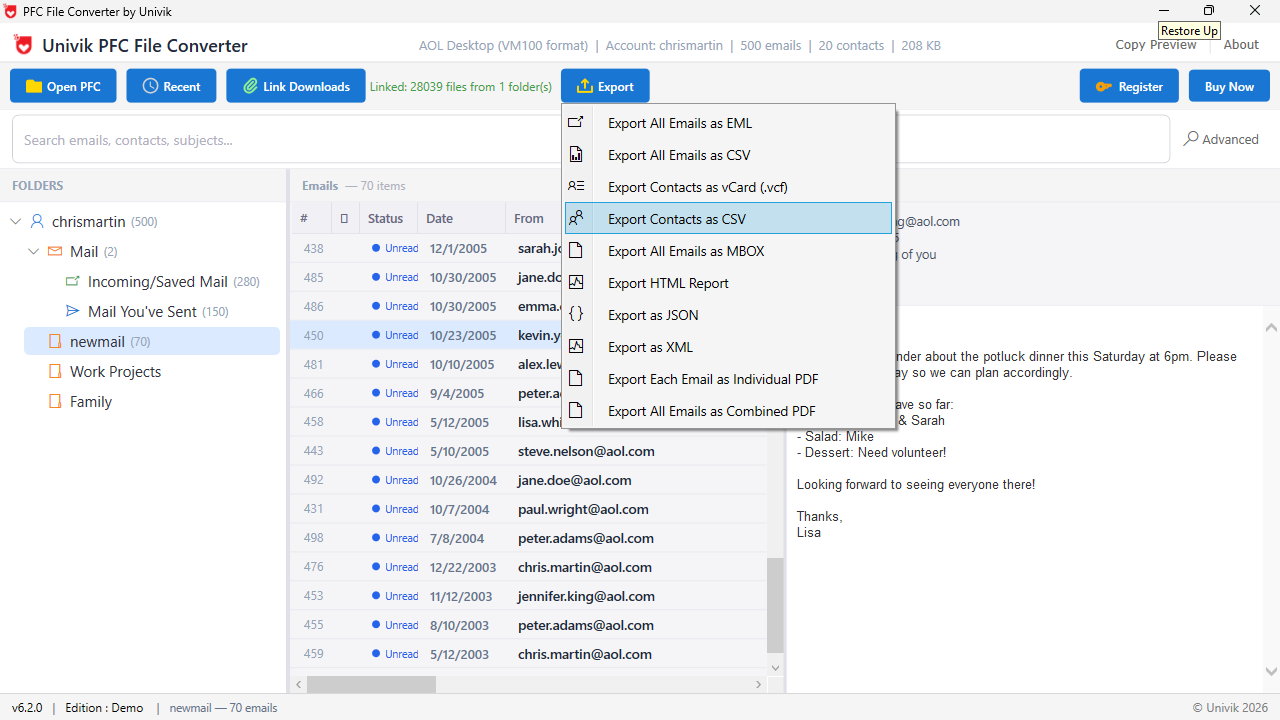The width and height of the screenshot is (1280, 720).
Task: Click the Mail You've Sent paper-plane icon
Action: 72,311
